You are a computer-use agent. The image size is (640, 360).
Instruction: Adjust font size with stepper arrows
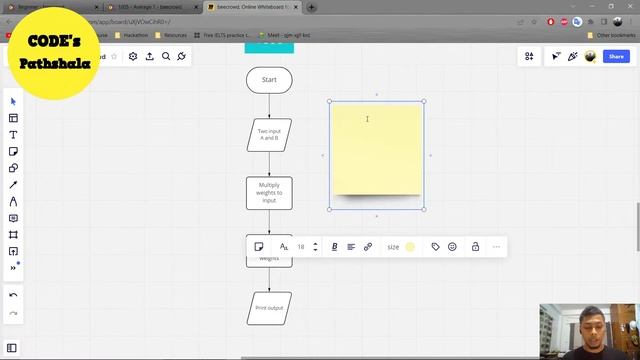315,247
